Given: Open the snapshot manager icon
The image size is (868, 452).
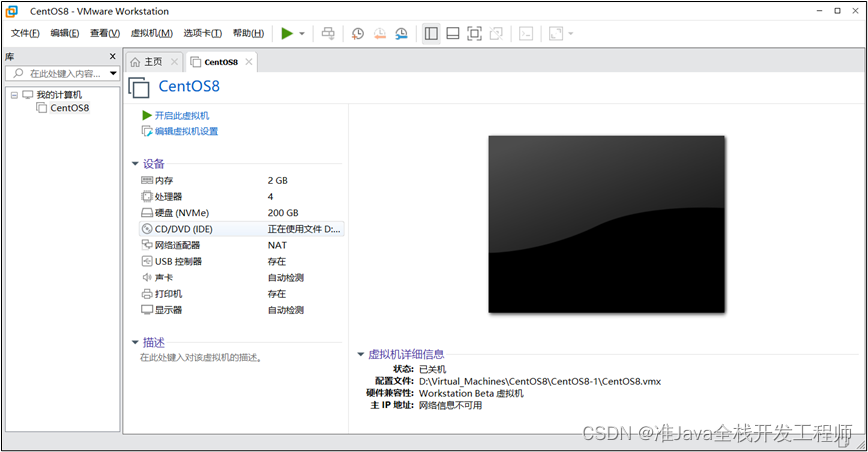Looking at the screenshot, I should point(401,34).
